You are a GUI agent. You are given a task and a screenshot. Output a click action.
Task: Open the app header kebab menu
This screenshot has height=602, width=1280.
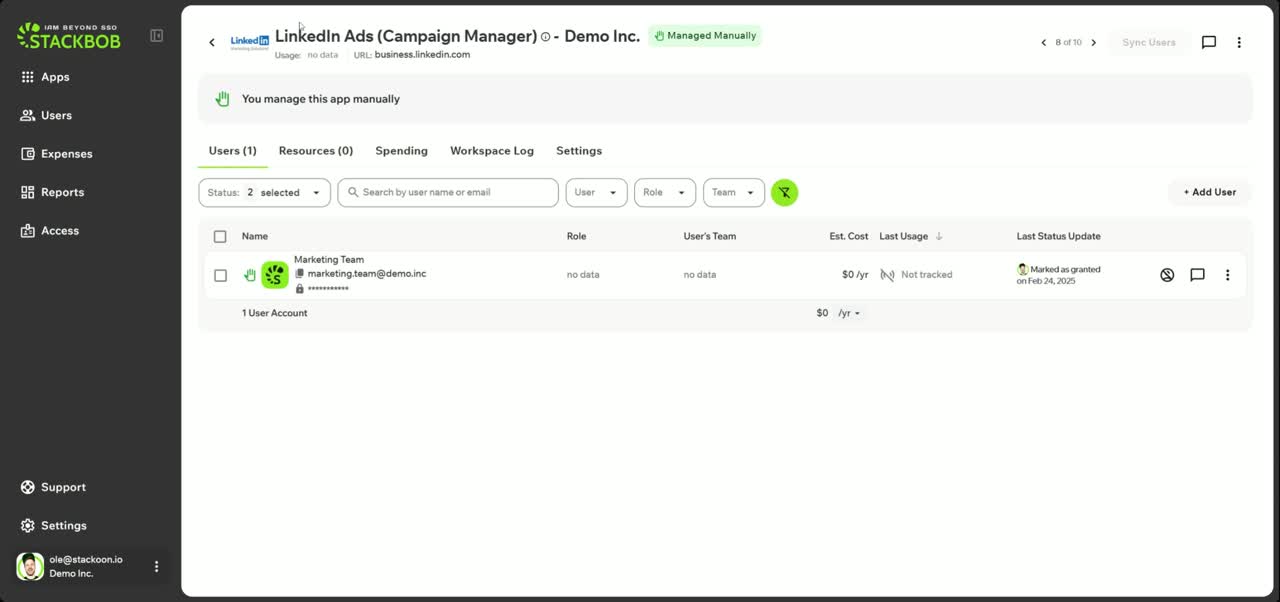click(1239, 43)
